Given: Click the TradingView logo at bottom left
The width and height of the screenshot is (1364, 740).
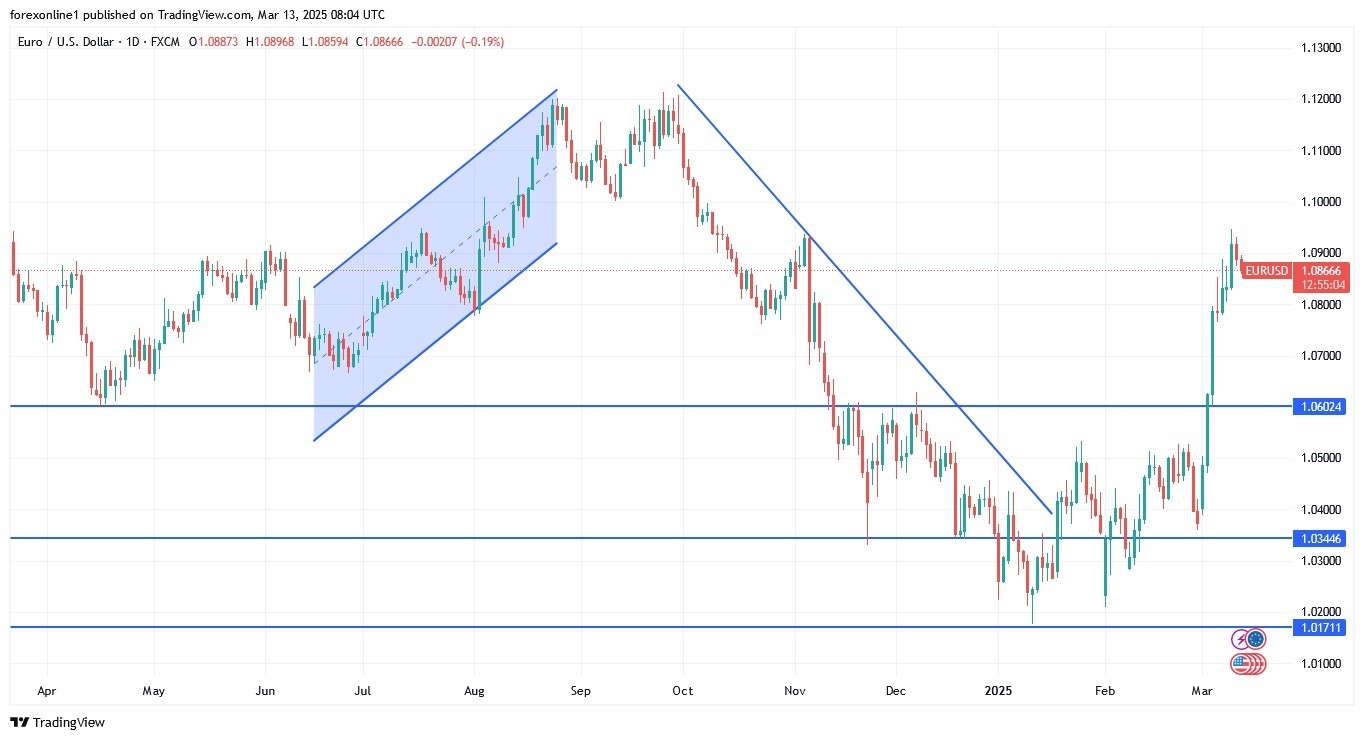Looking at the screenshot, I should pyautogui.click(x=57, y=722).
